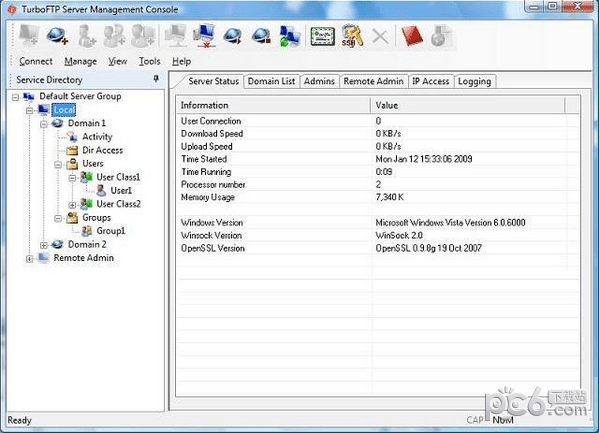Viewport: 600px width, 433px height.
Task: Open the SSH key manager icon
Action: click(x=352, y=36)
